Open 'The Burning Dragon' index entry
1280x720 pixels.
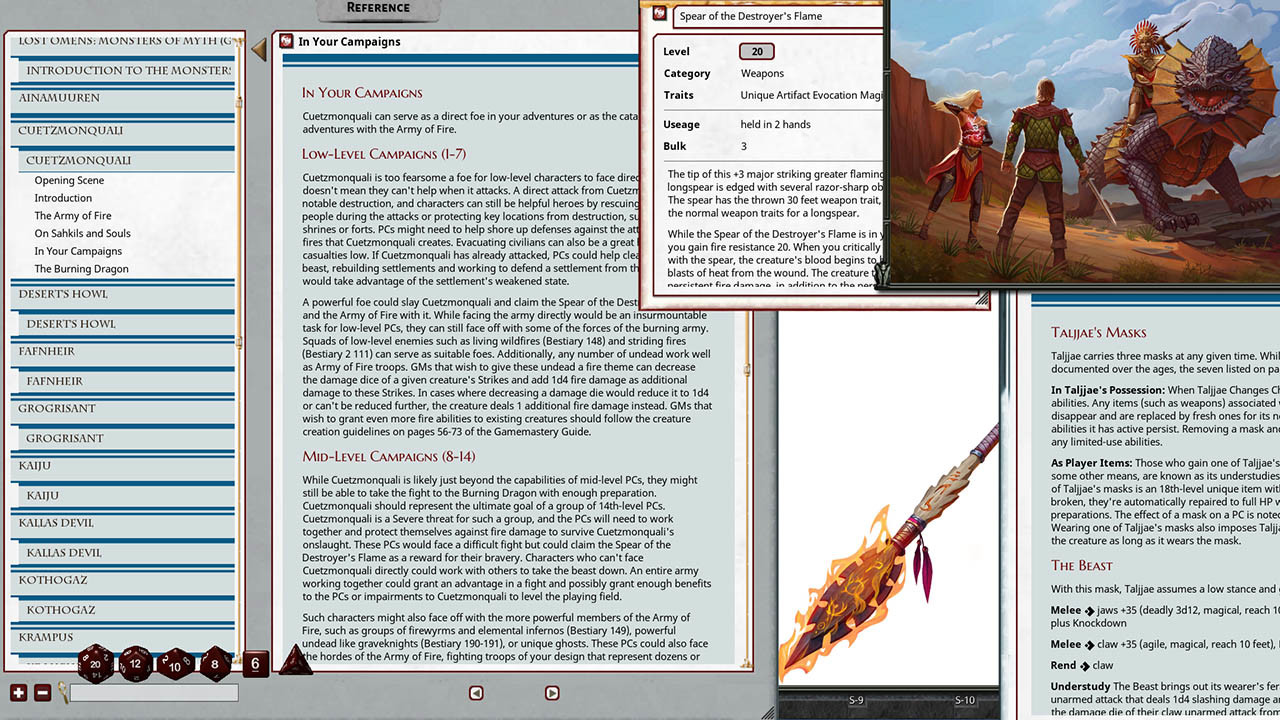[81, 269]
